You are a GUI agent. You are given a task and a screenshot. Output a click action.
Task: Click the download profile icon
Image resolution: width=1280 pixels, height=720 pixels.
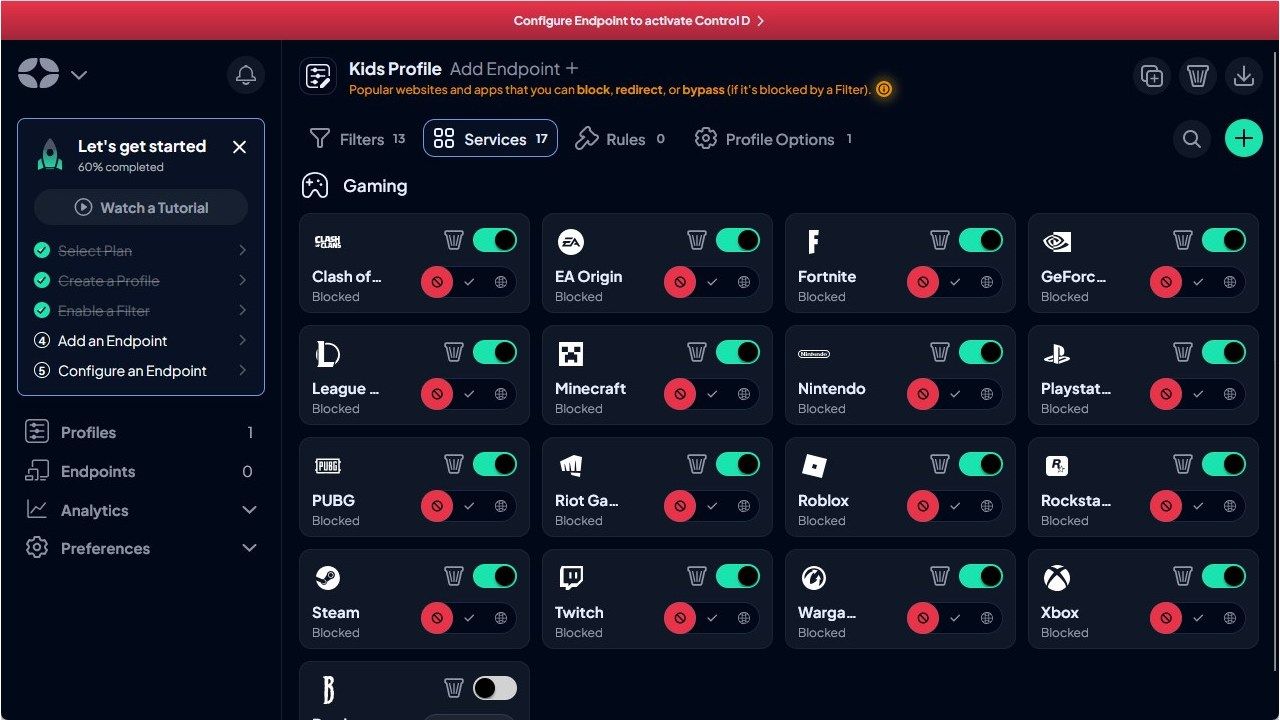1244,76
